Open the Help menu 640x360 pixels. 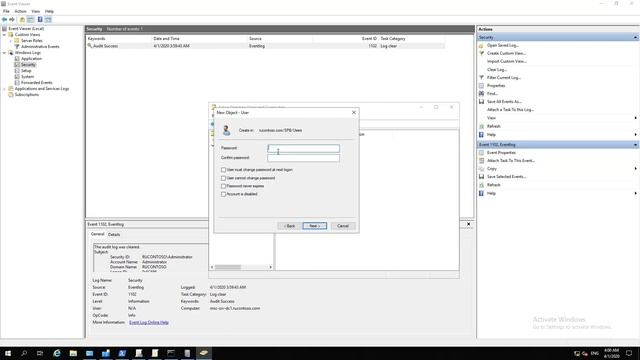point(49,11)
